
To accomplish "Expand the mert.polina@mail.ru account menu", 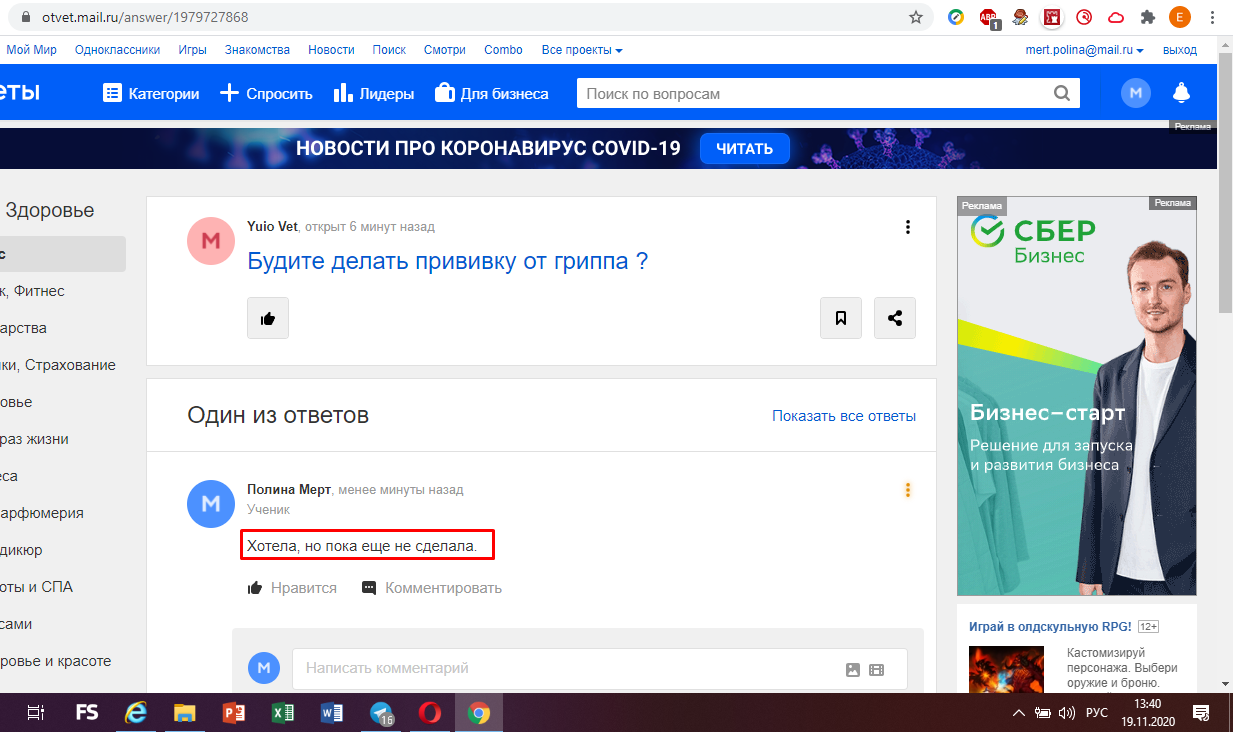I will click(1085, 50).
